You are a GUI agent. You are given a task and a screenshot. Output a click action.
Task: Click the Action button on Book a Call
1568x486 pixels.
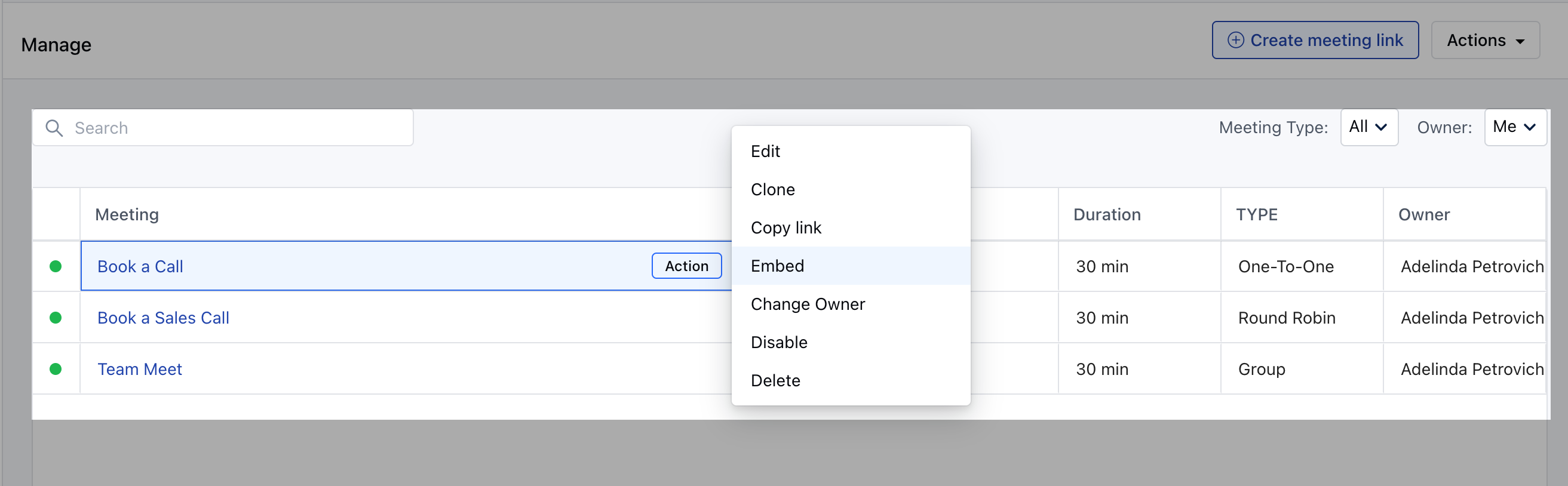686,266
